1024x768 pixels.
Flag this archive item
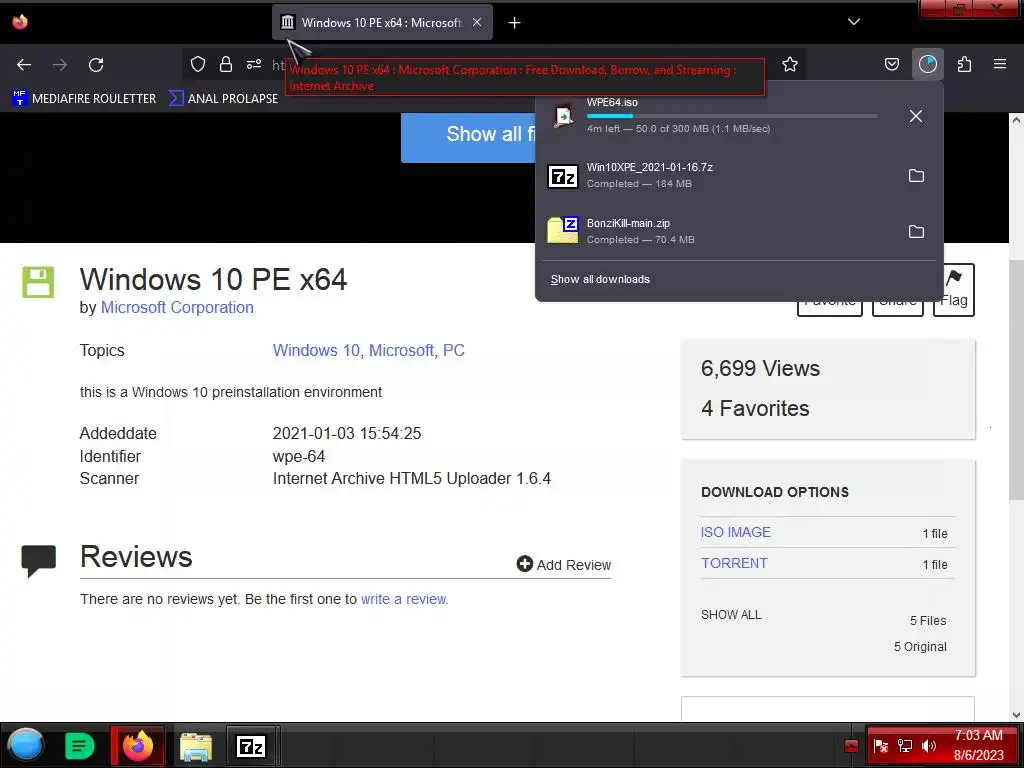[x=953, y=291]
